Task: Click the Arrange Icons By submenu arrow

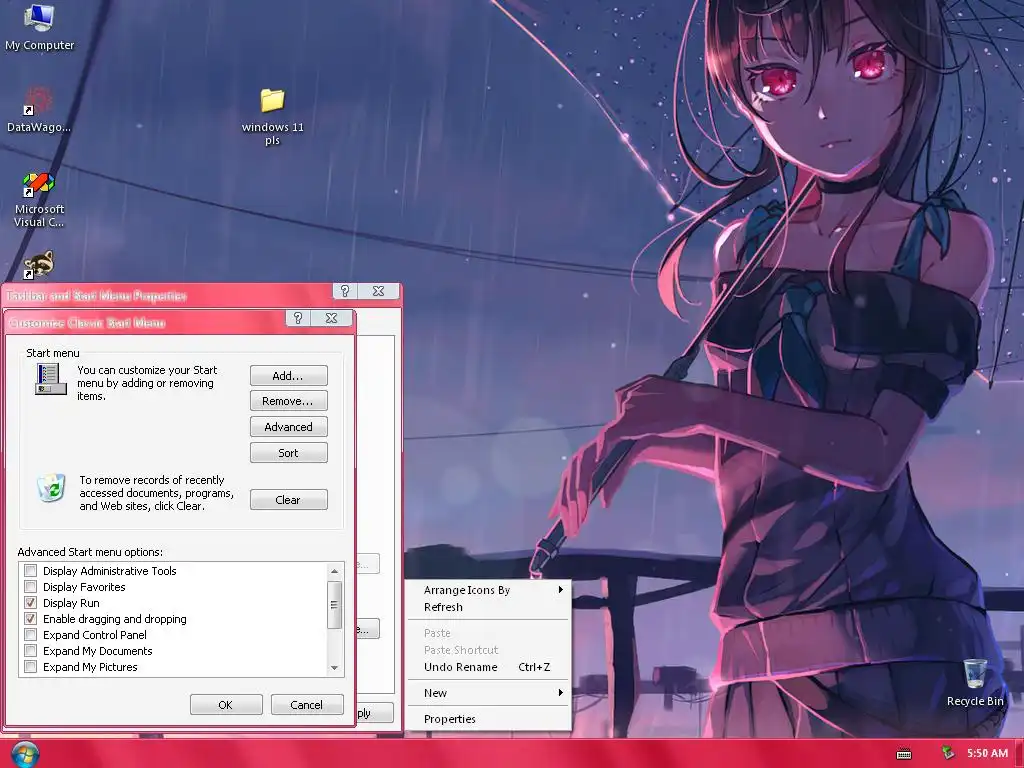Action: (x=560, y=590)
